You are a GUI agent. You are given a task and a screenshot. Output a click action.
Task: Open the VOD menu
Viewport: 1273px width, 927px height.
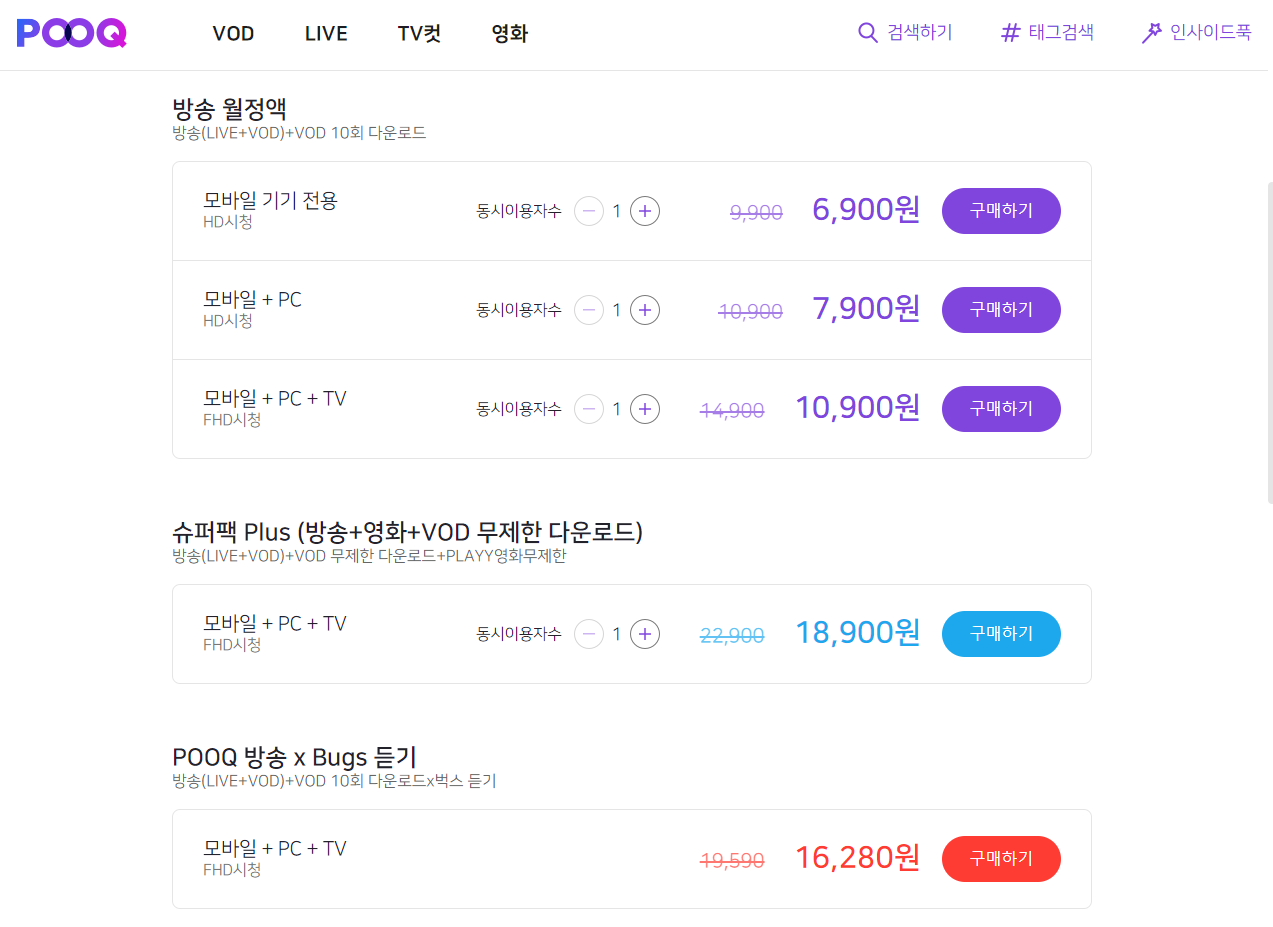pyautogui.click(x=233, y=34)
